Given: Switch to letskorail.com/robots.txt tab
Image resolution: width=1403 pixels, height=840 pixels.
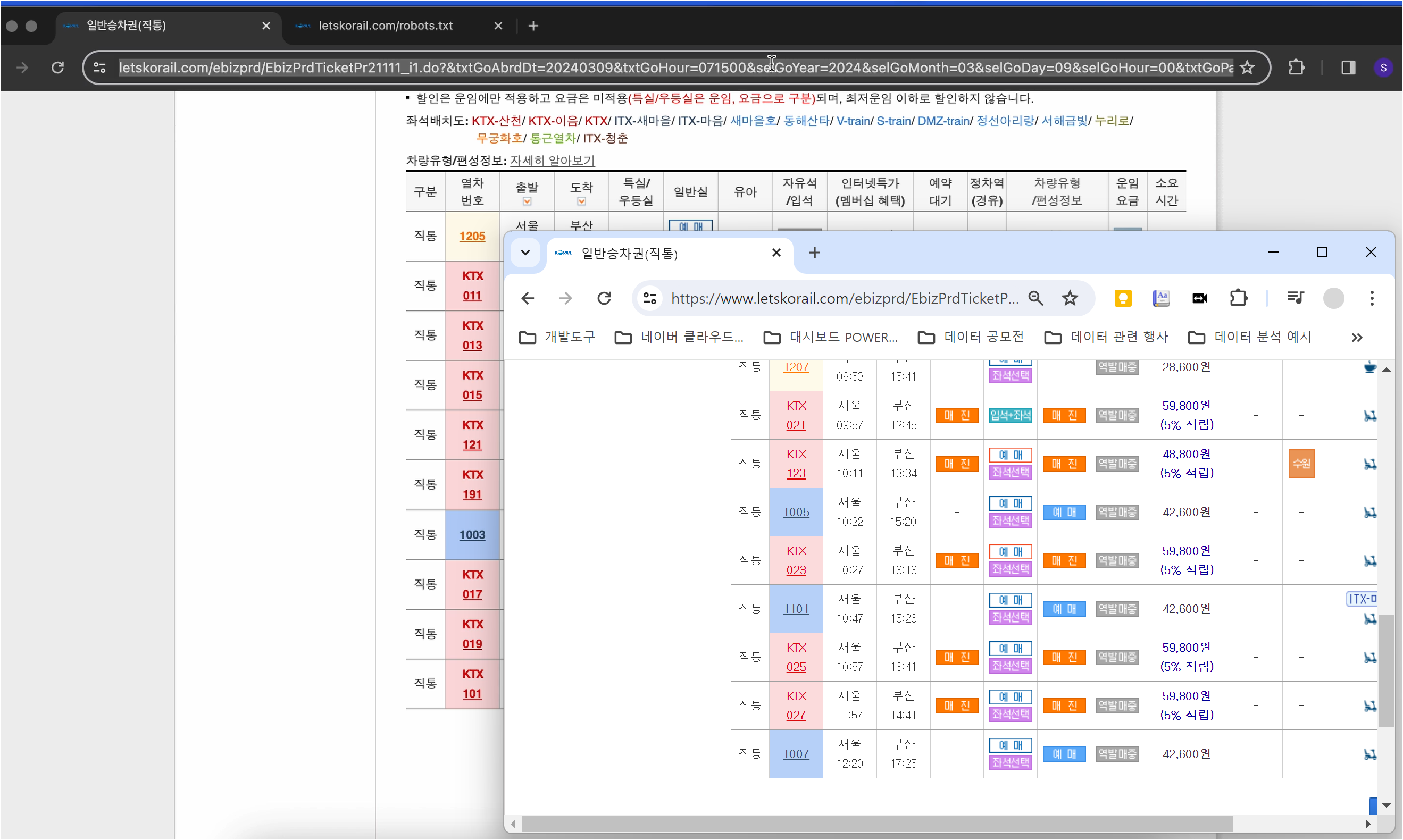Looking at the screenshot, I should 385,26.
